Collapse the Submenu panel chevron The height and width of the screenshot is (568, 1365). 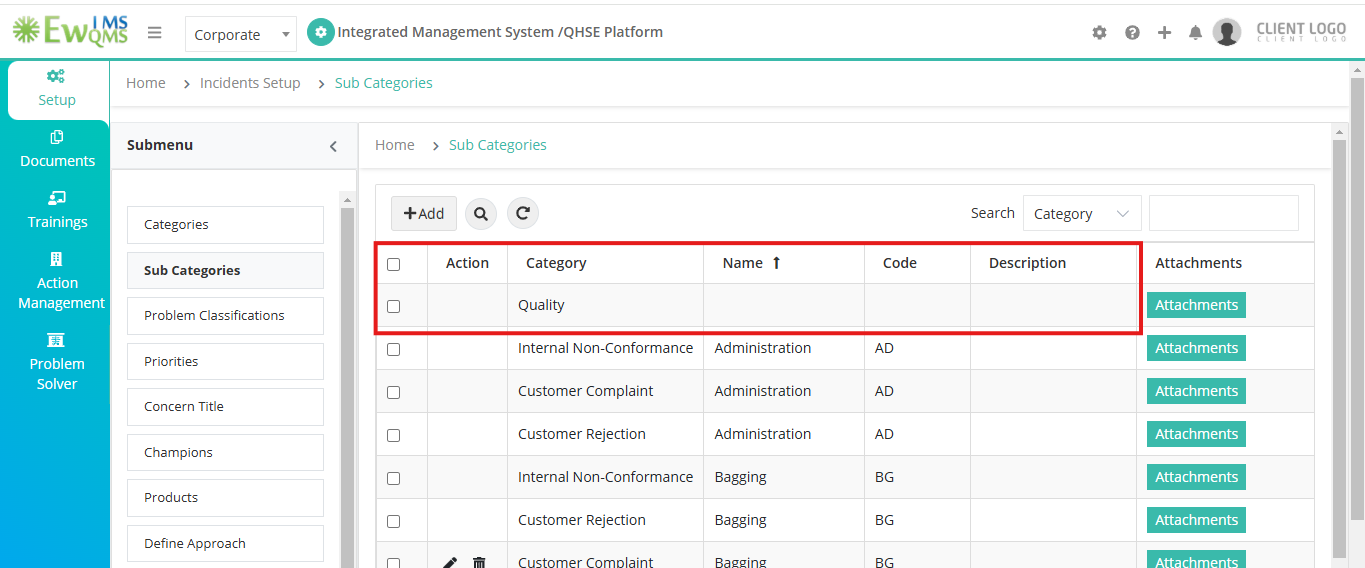pyautogui.click(x=333, y=146)
